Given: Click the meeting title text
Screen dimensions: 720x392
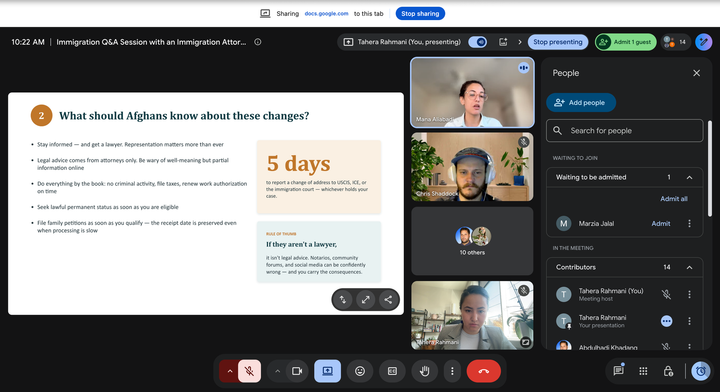Looking at the screenshot, I should point(151,42).
